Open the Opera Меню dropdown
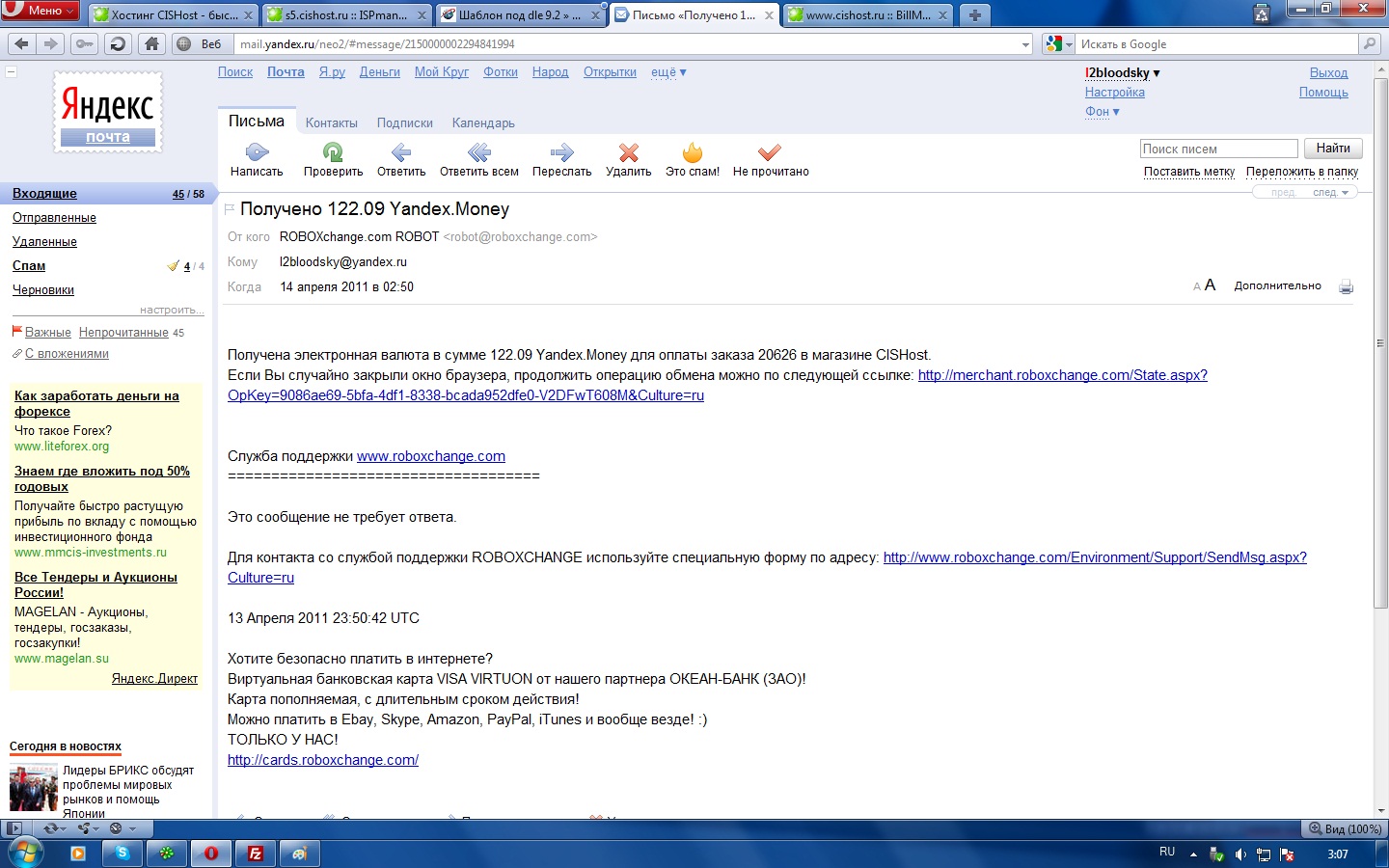The height and width of the screenshot is (868, 1389). [41, 11]
